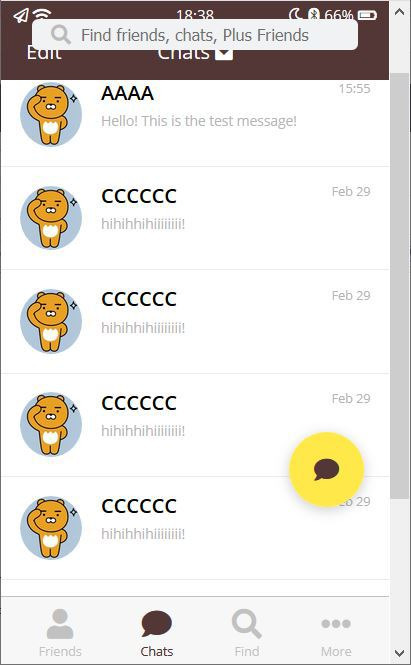
Task: Focus the Find friends, chats search field
Action: [195, 35]
